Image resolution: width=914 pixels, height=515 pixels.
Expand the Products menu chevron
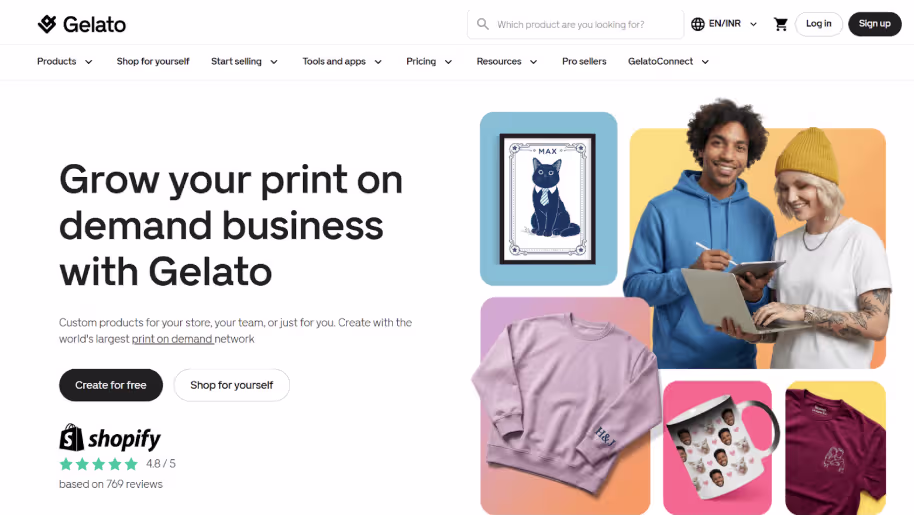point(89,62)
